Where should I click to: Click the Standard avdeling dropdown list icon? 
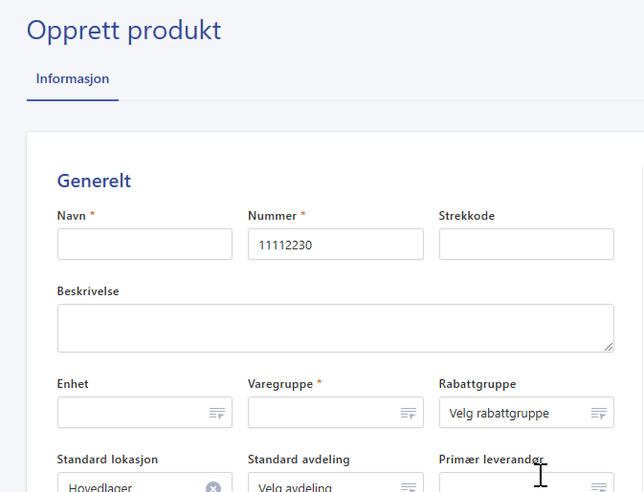(408, 487)
